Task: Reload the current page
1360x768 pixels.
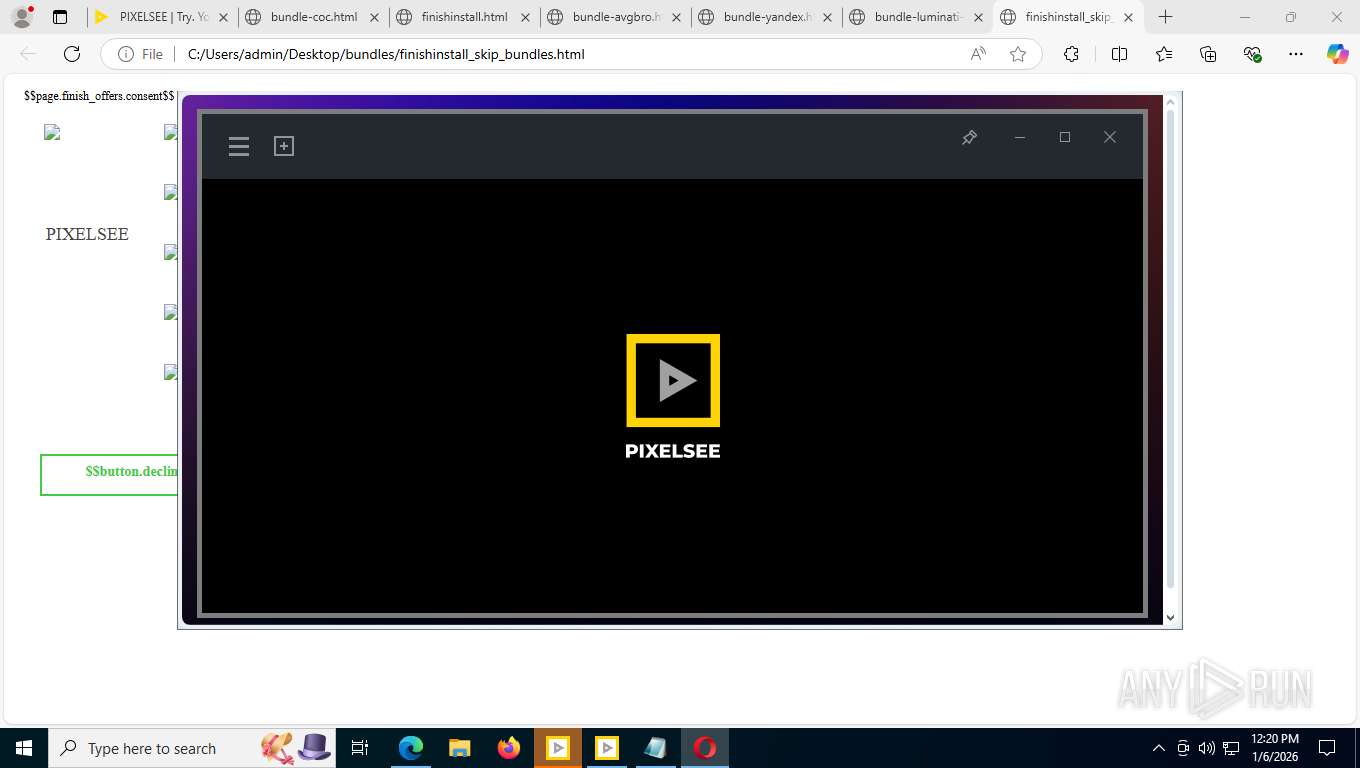Action: [x=72, y=54]
